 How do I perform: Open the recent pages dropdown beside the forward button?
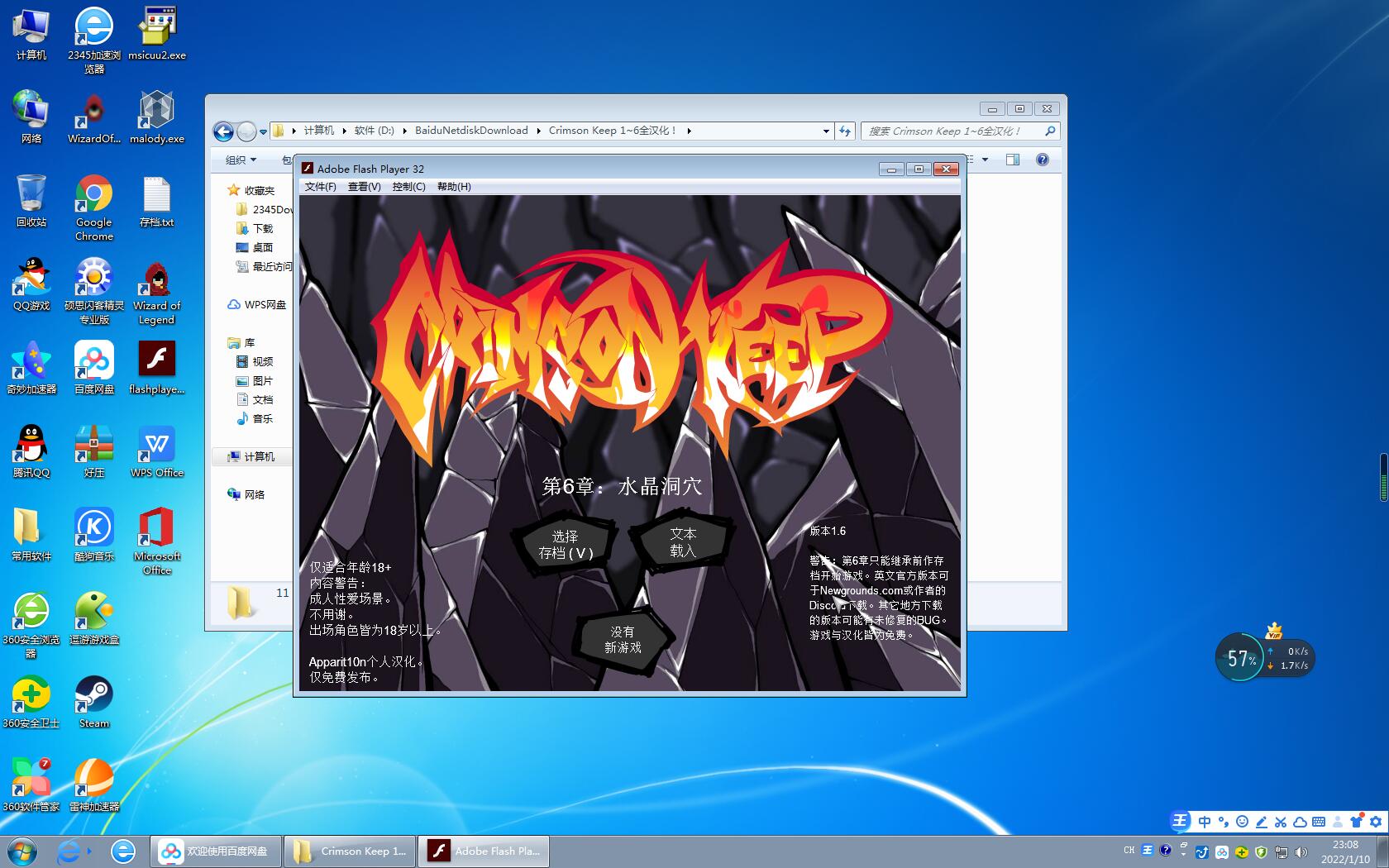point(263,131)
